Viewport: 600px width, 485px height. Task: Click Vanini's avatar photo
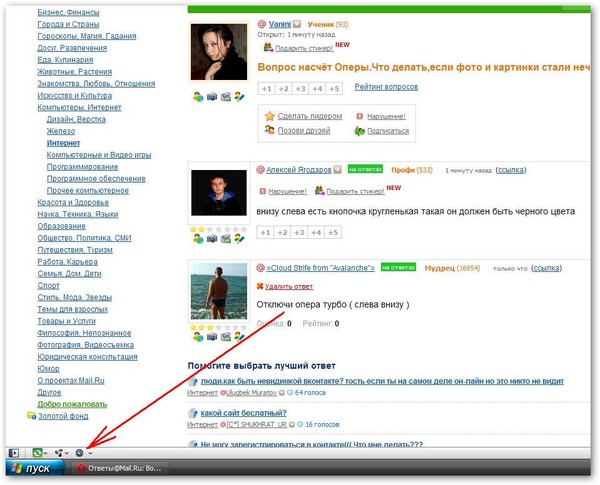click(219, 52)
